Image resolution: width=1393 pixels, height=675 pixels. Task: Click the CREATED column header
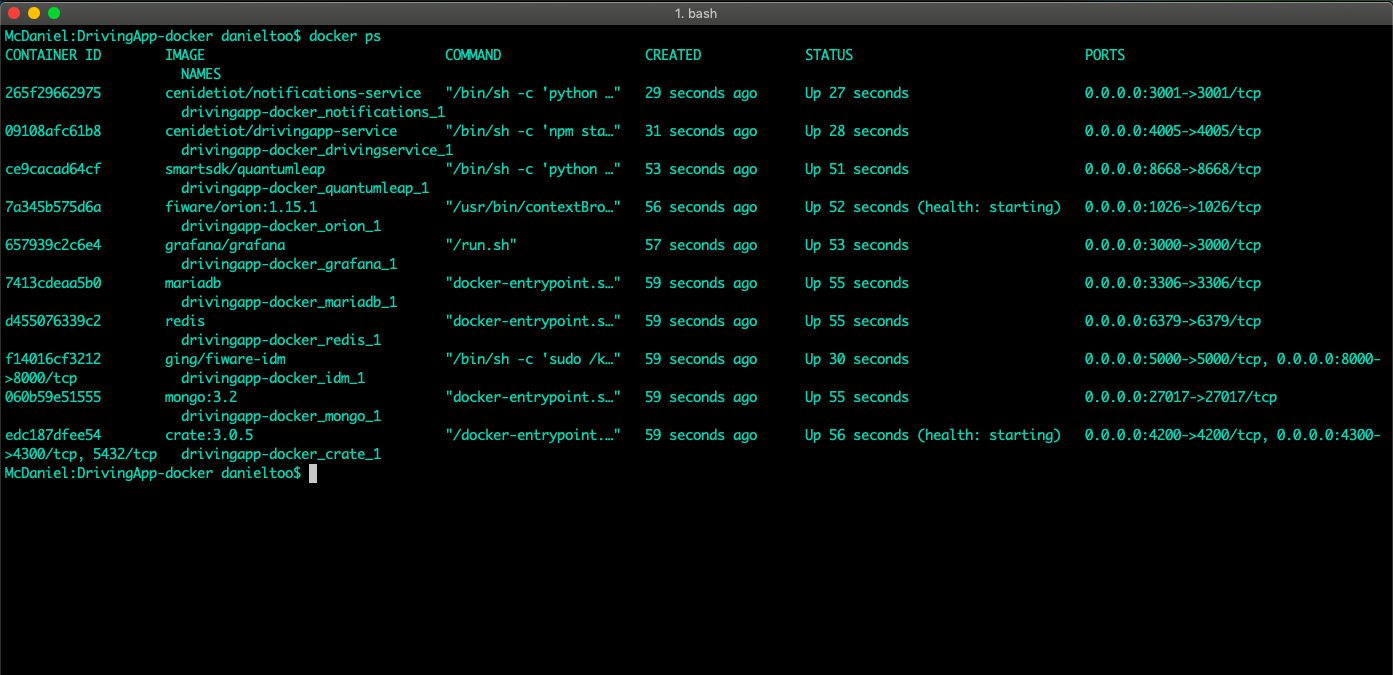(x=673, y=55)
